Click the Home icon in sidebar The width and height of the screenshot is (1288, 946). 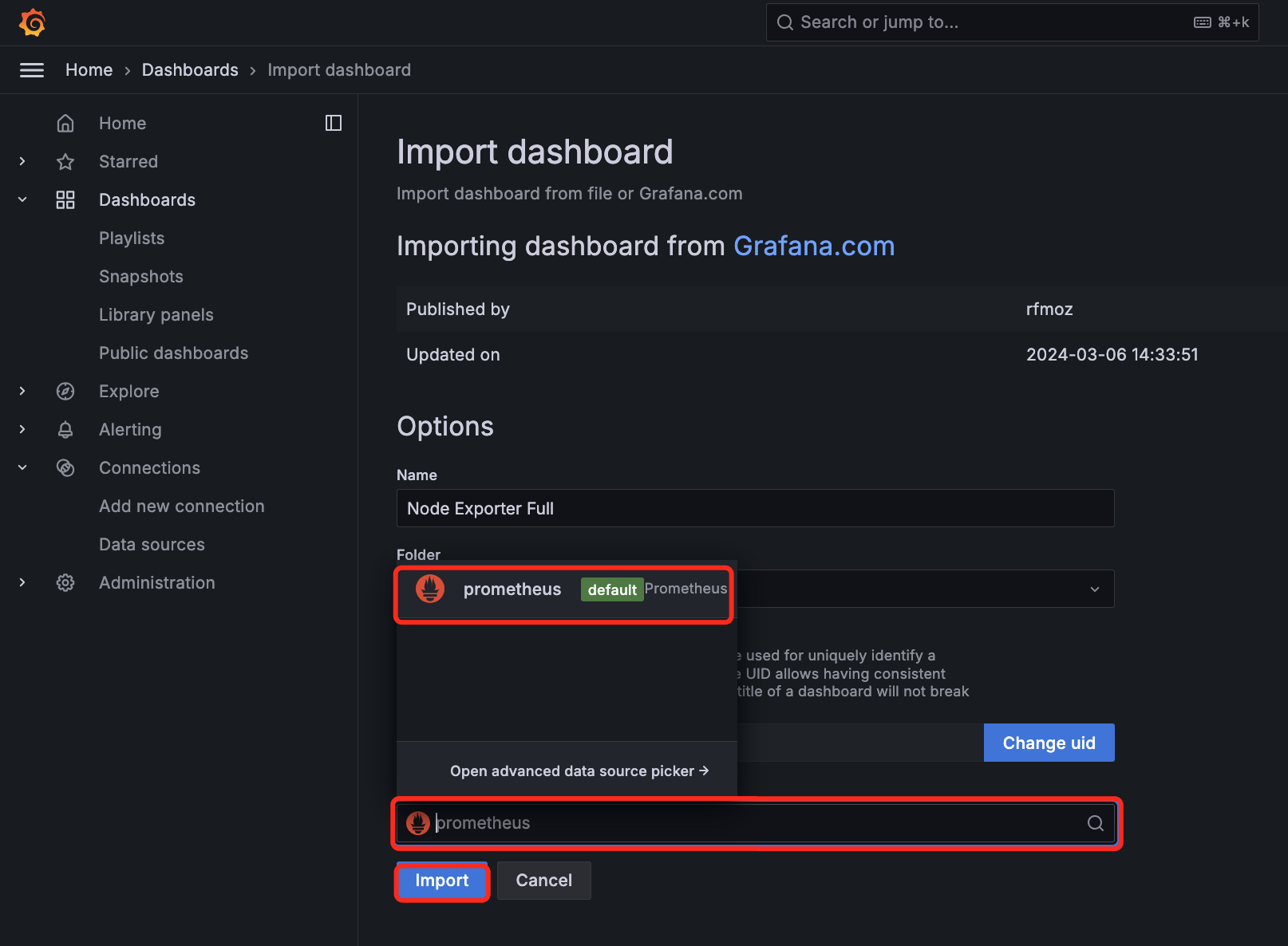tap(65, 123)
